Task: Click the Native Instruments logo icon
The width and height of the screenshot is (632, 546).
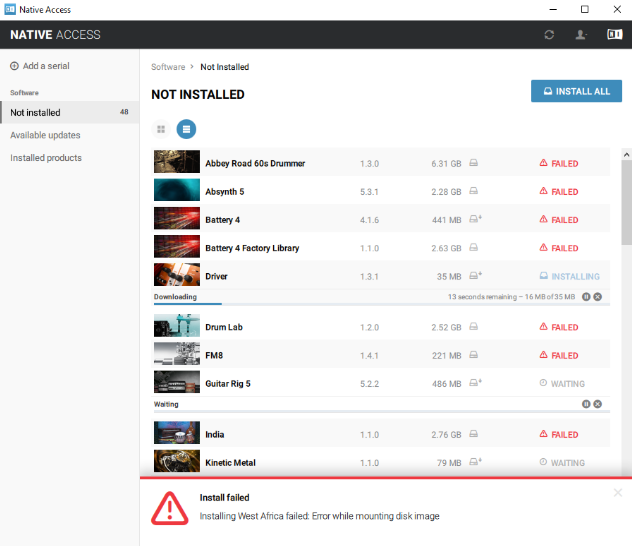Action: [613, 35]
